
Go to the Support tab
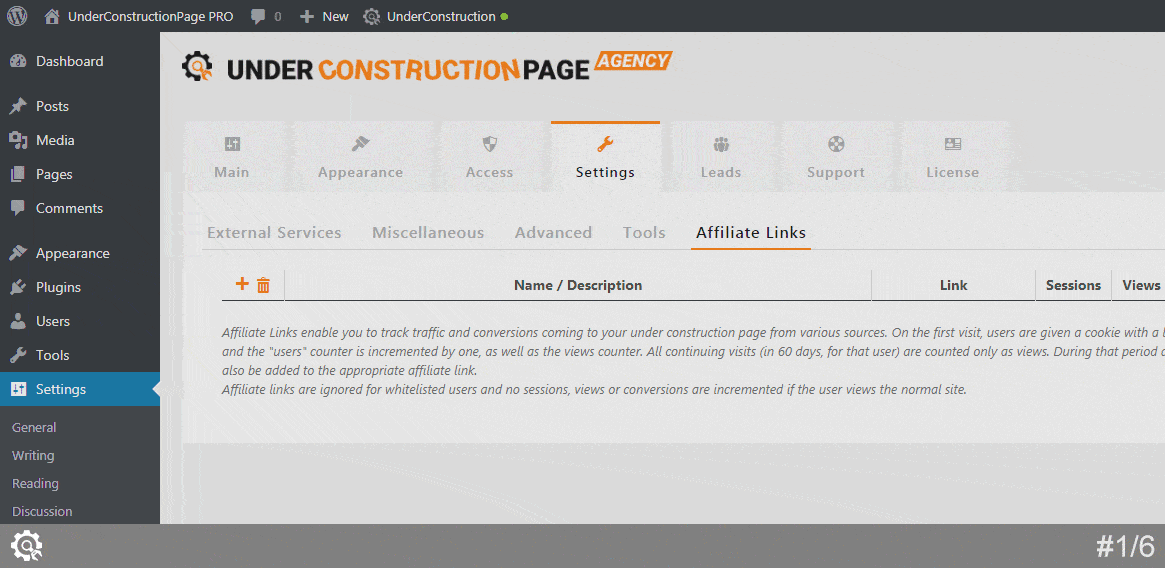click(x=836, y=157)
